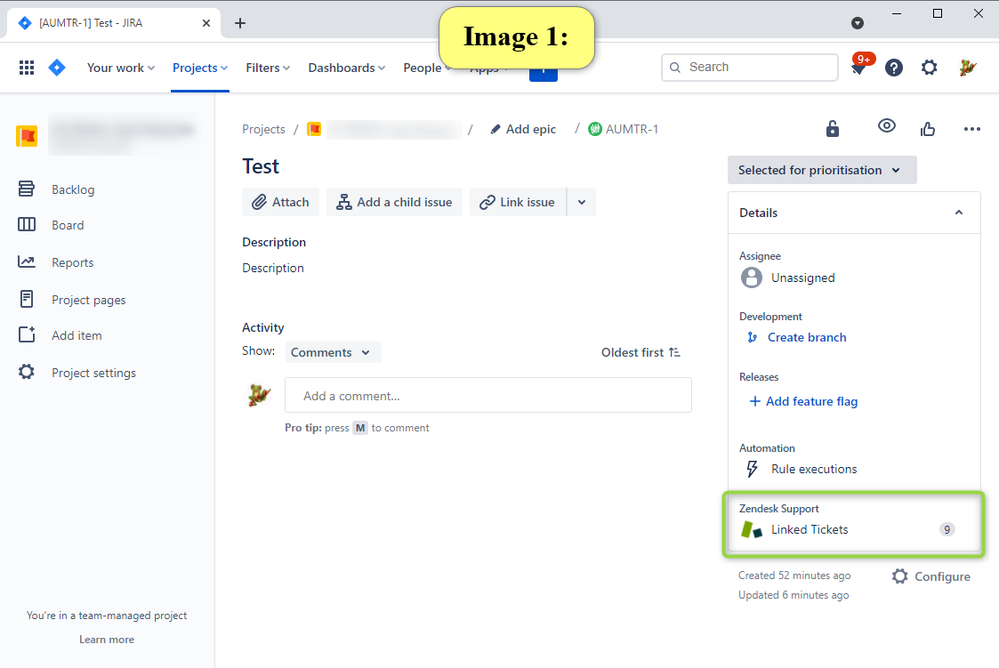
Task: Click Create branch link
Action: point(807,338)
